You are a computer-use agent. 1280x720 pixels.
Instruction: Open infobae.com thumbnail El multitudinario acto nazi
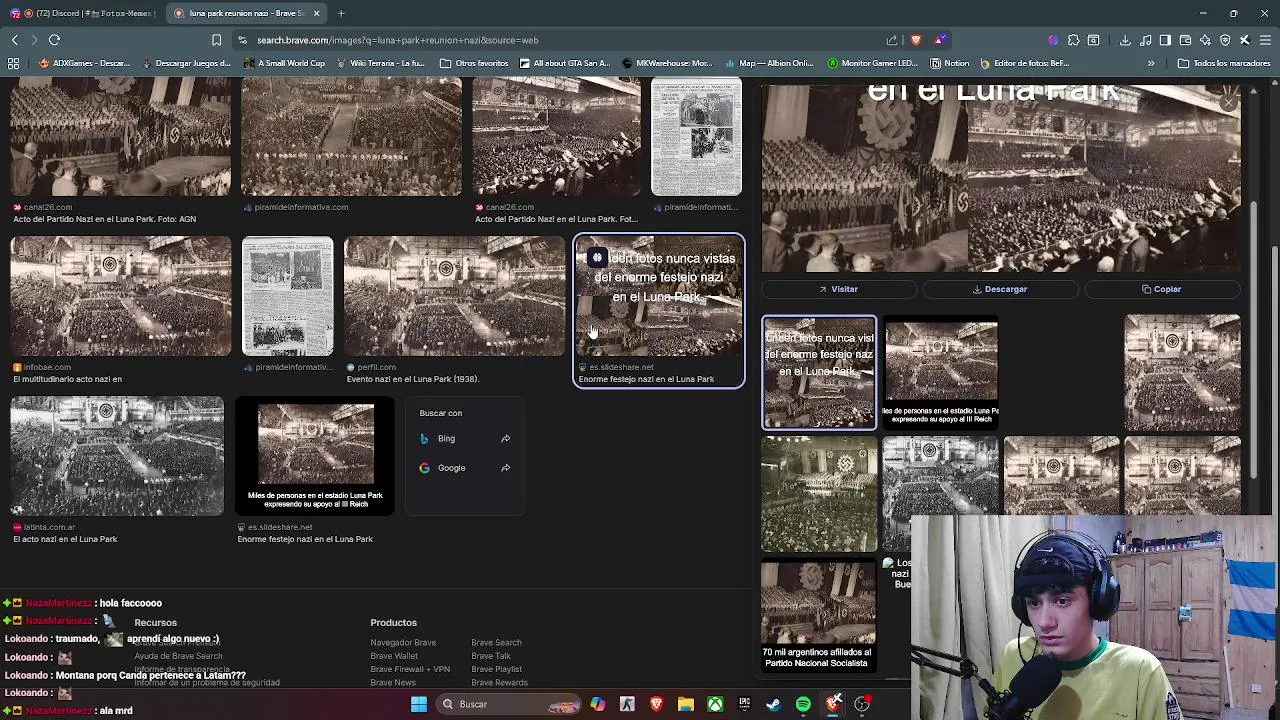click(x=120, y=296)
